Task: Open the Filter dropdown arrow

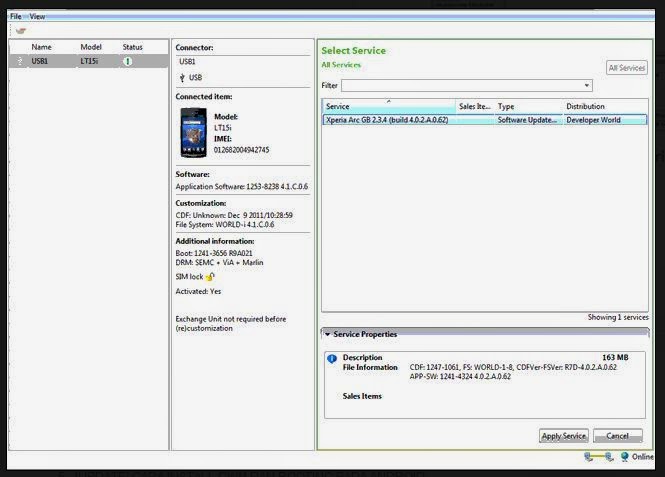Action: (x=587, y=85)
